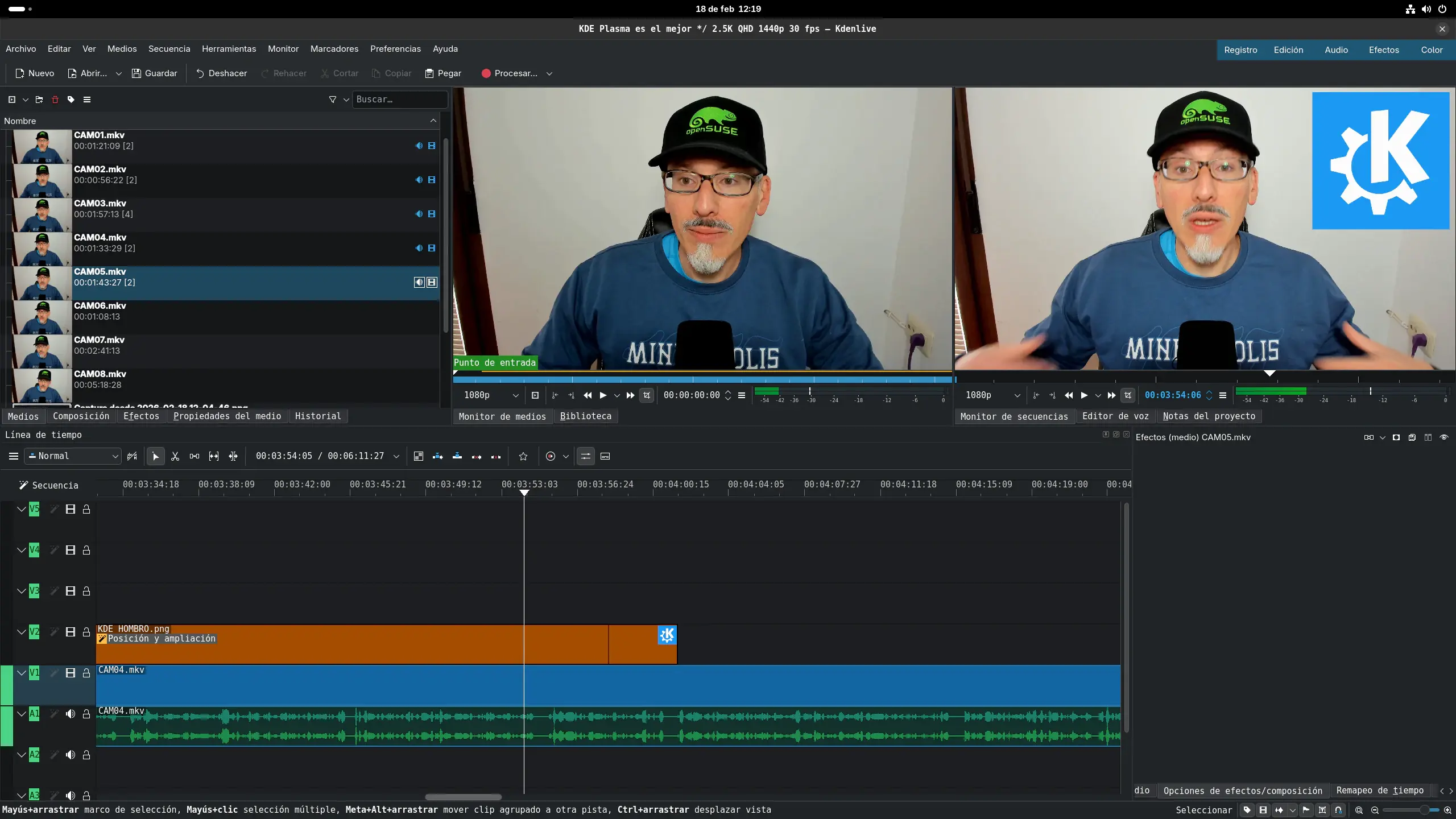Play the sequence in the project monitor
The width and height of the screenshot is (1456, 819).
(1084, 395)
